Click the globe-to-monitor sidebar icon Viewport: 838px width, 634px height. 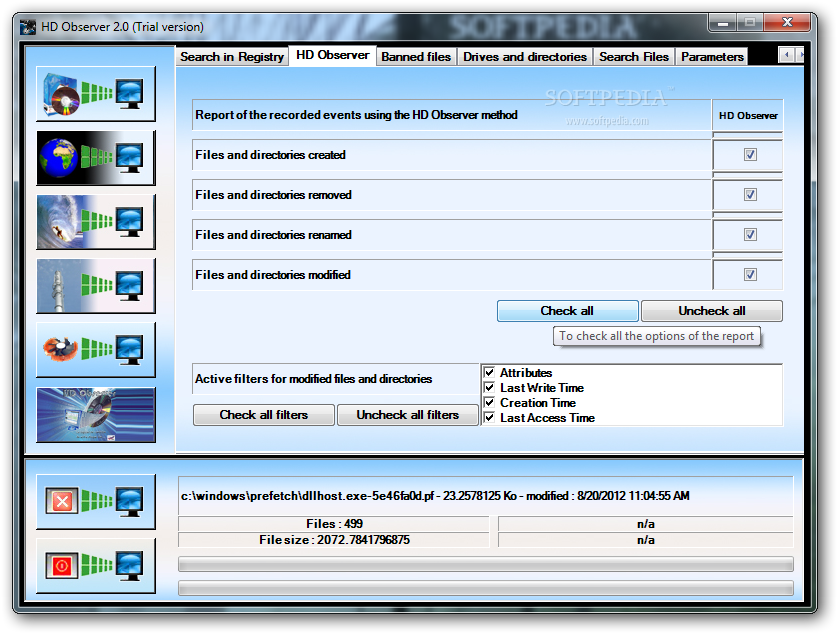tap(96, 158)
